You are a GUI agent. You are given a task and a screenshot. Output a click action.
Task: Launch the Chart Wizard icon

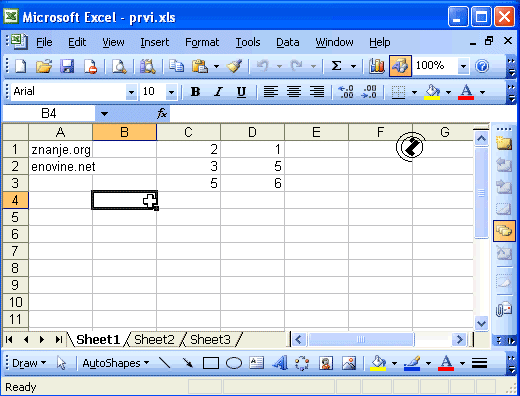tap(377, 66)
